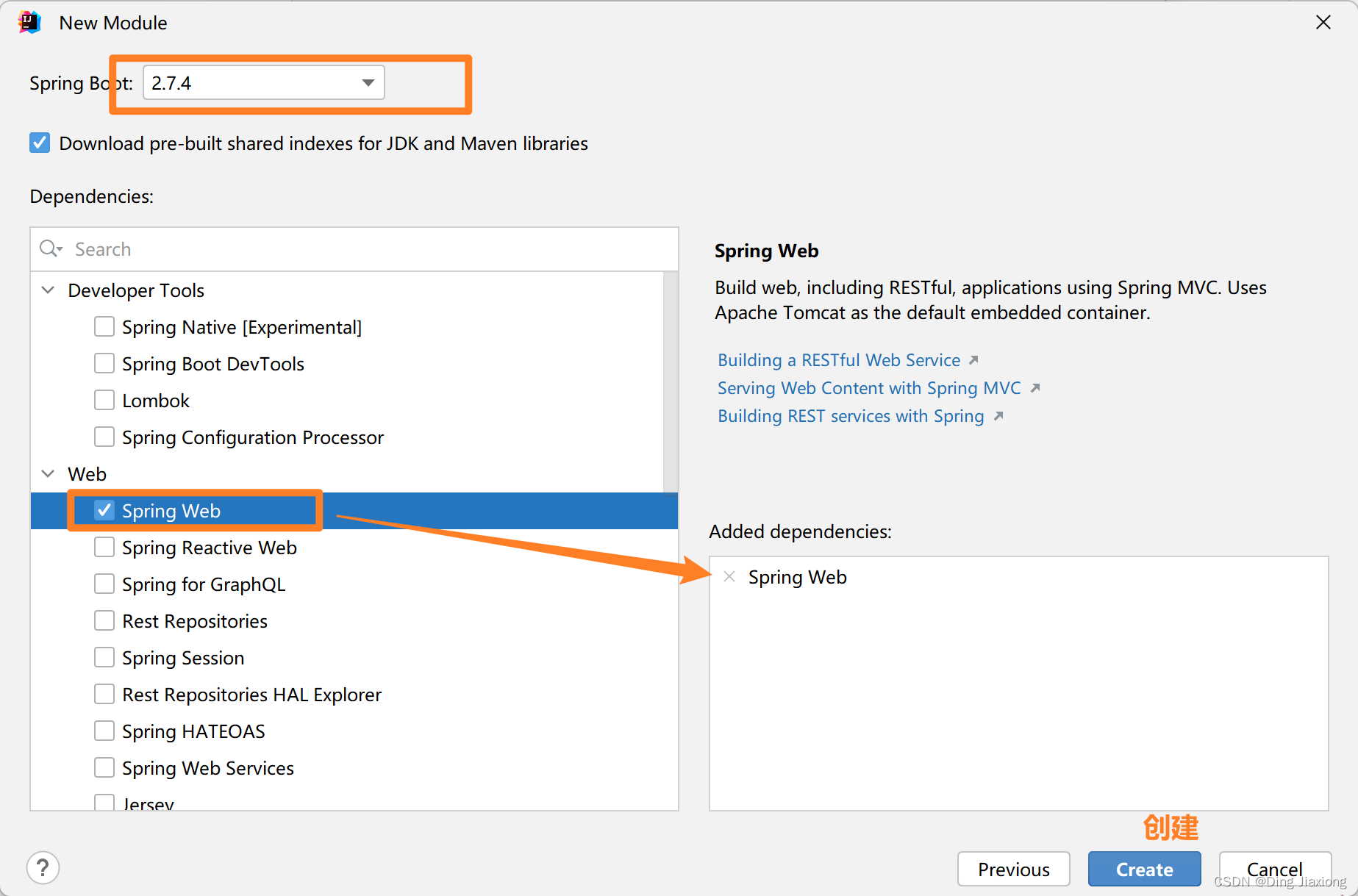Enable the Lombok dependency checkbox
The height and width of the screenshot is (896, 1358).
click(104, 400)
